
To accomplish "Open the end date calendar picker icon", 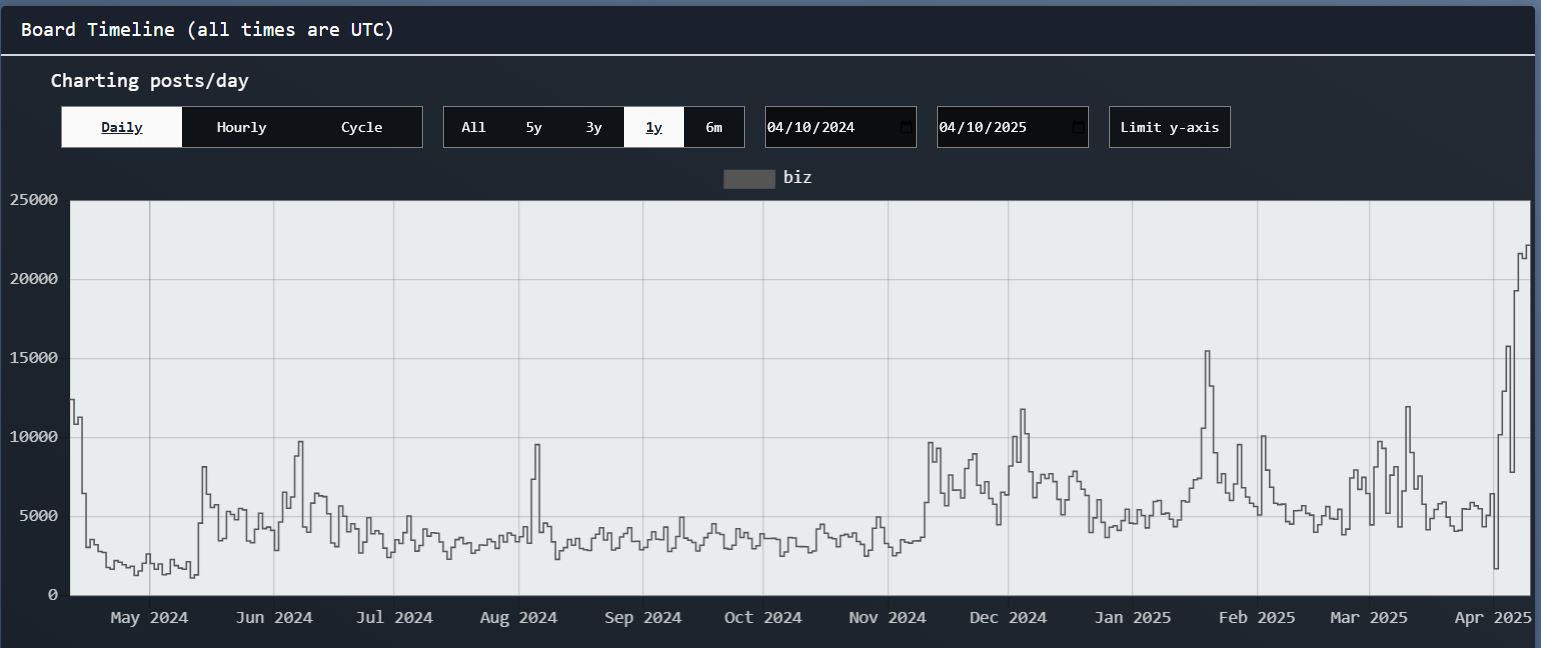I will [1078, 127].
